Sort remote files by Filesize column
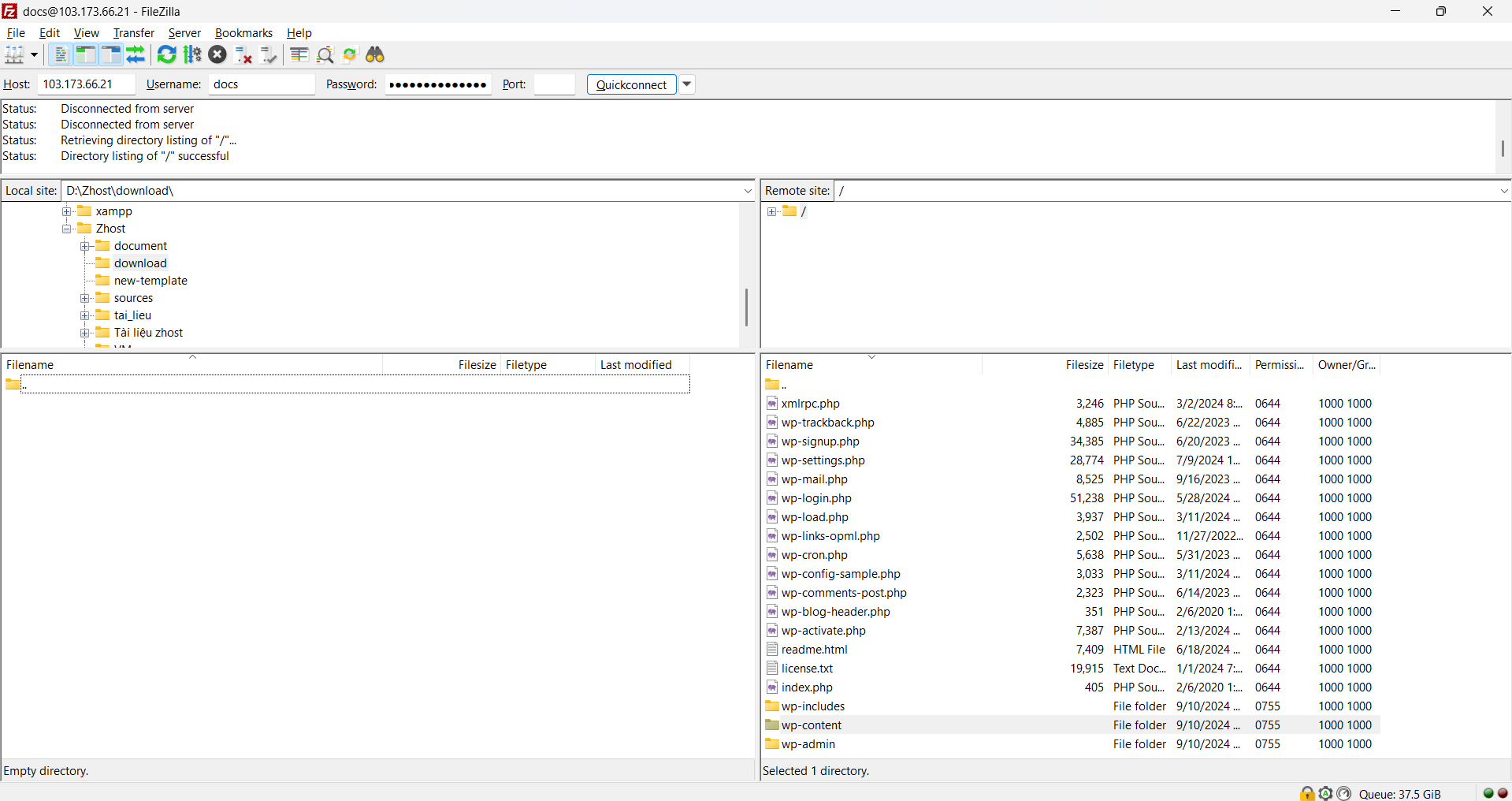 point(1083,365)
